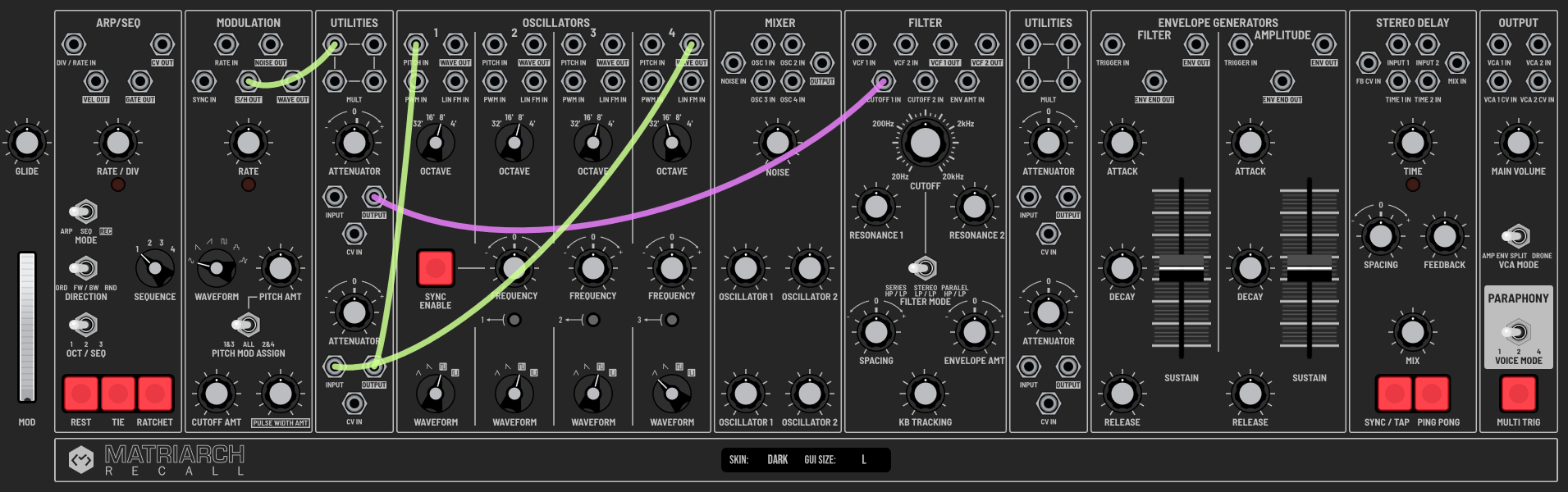The image size is (1568, 492).
Task: Click the Mixer NOISE level knob
Action: tap(777, 143)
